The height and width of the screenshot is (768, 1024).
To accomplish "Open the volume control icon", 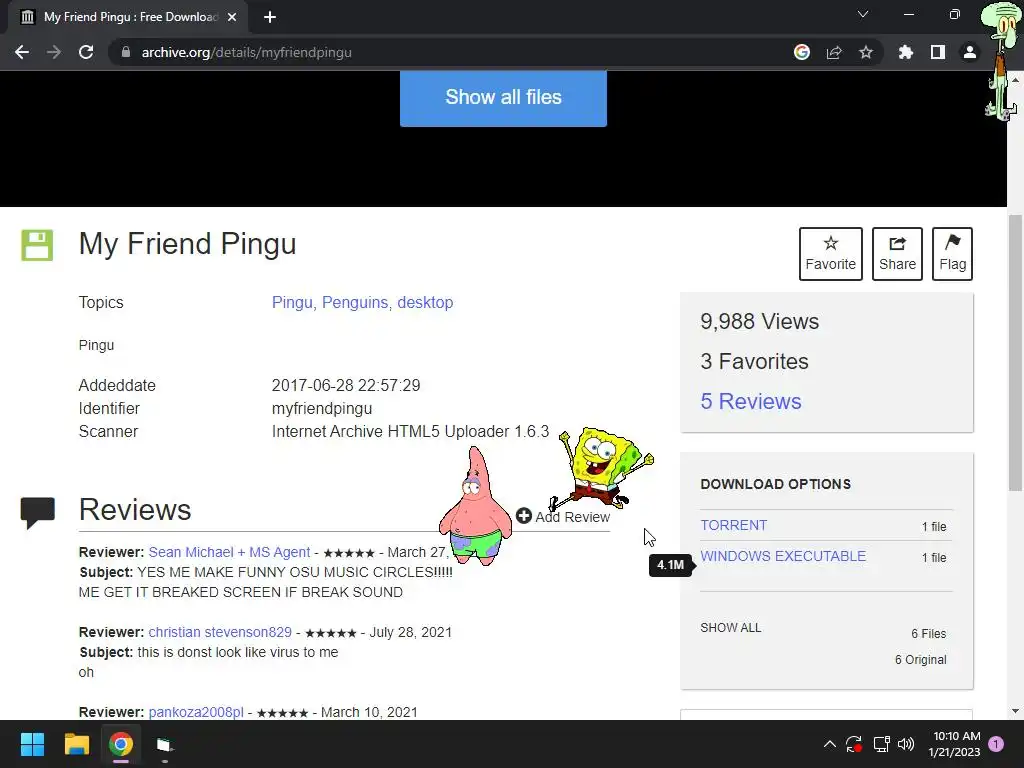I will [x=906, y=744].
